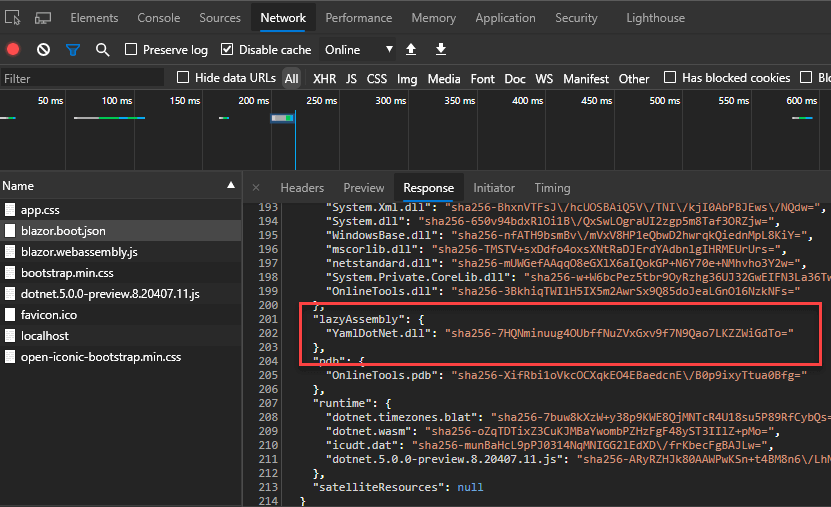Enable the Preserve log checkbox

pyautogui.click(x=131, y=50)
